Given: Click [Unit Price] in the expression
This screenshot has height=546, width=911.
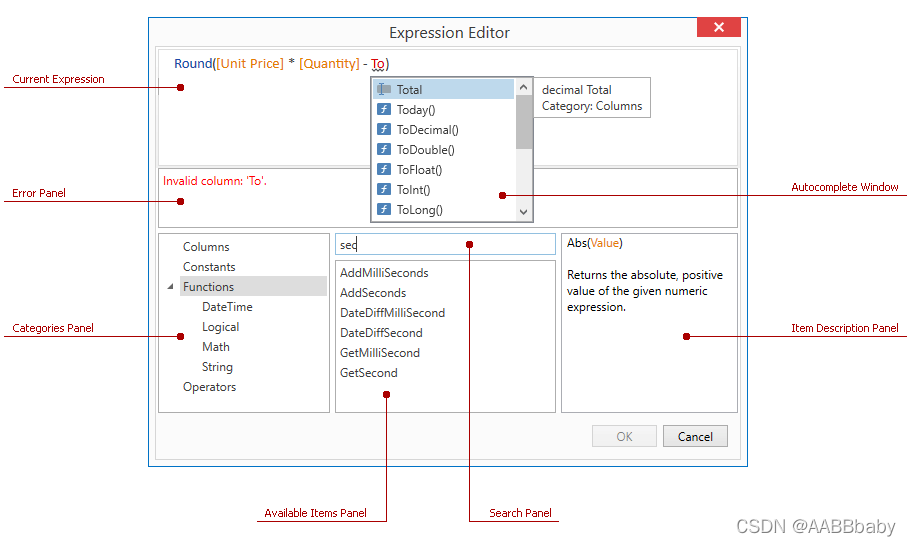Looking at the screenshot, I should (250, 63).
